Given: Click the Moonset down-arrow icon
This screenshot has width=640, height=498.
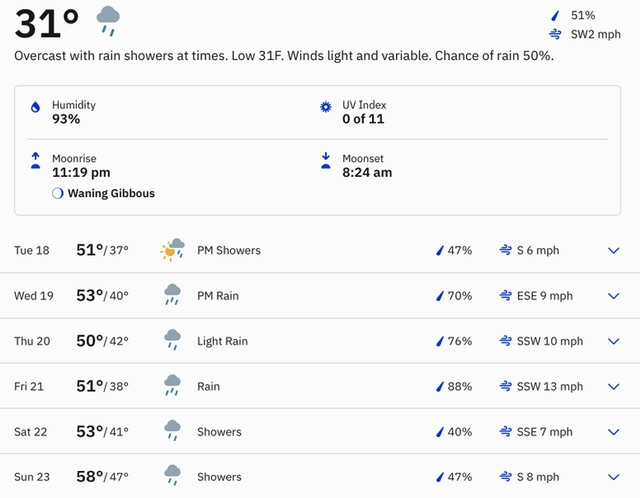Looking at the screenshot, I should (326, 160).
